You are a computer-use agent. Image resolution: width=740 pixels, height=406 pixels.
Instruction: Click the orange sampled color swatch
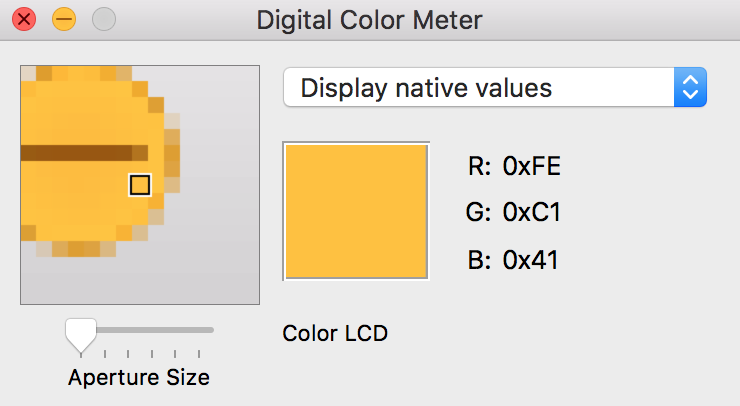pyautogui.click(x=357, y=211)
